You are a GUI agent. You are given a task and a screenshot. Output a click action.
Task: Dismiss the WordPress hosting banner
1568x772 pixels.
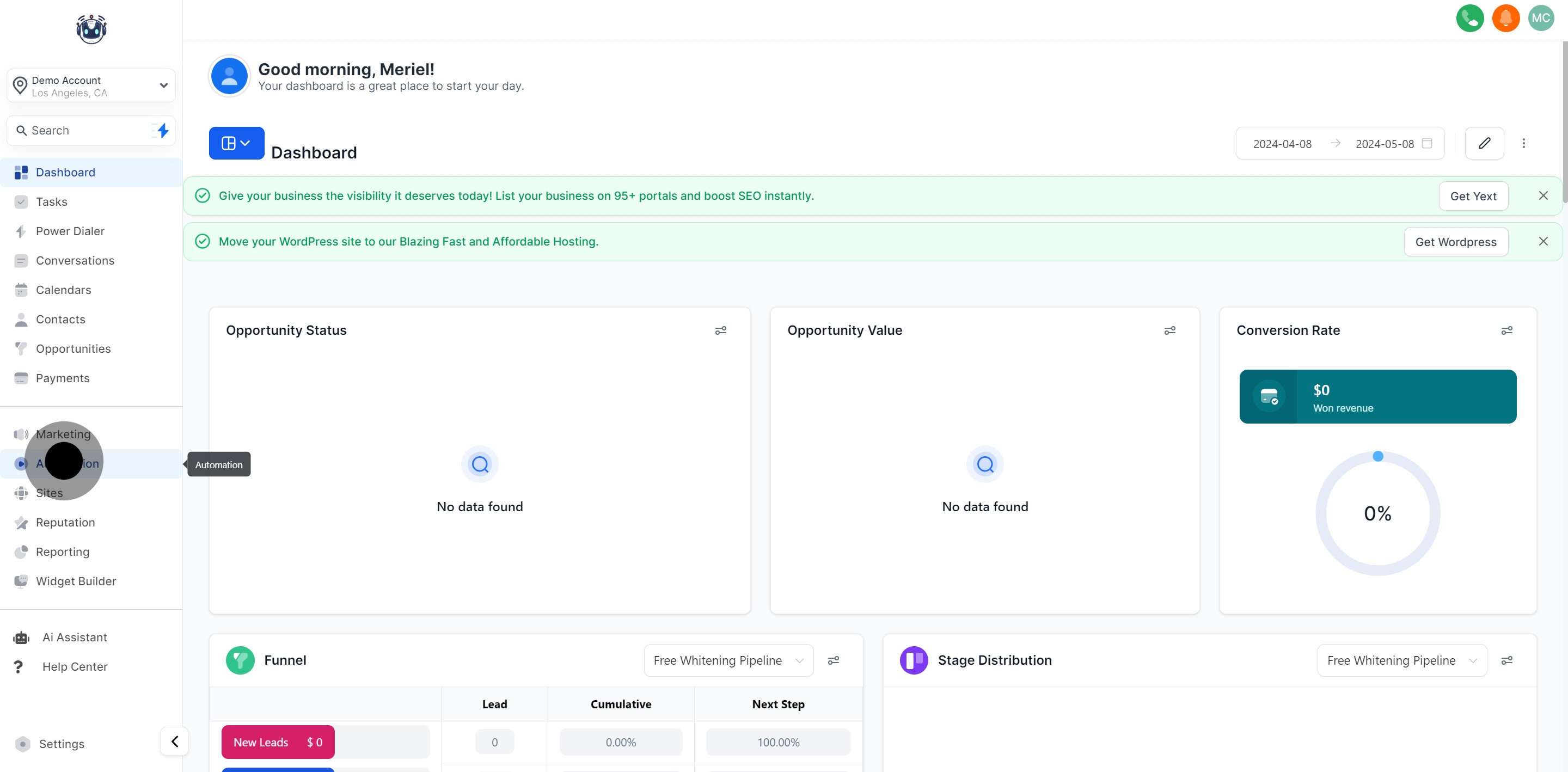tap(1543, 241)
